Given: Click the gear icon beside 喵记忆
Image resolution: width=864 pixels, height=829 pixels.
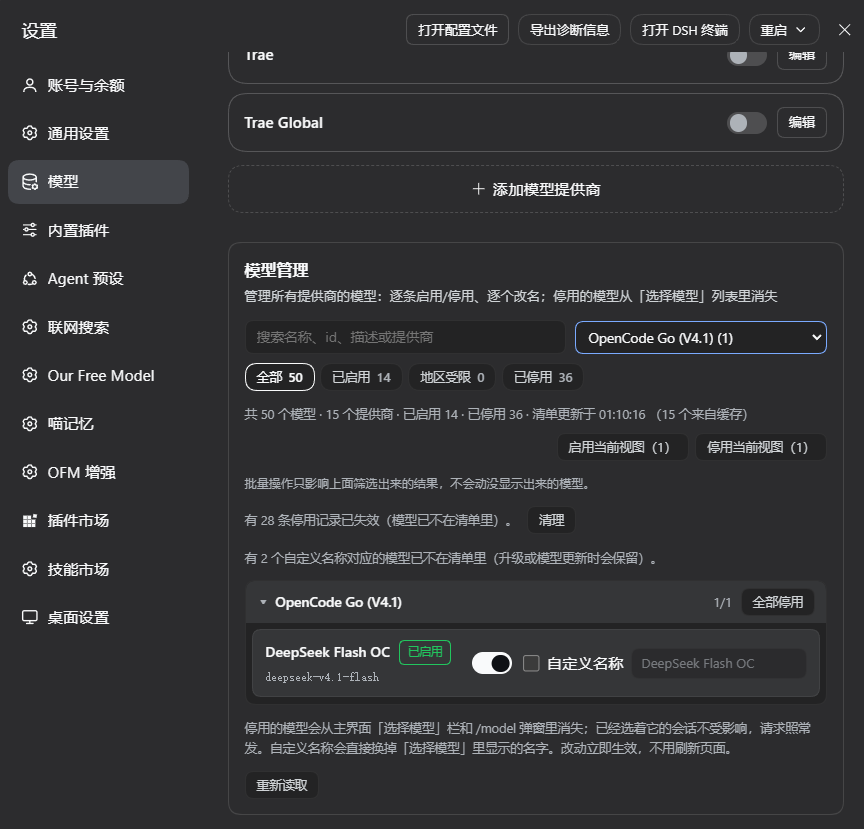Looking at the screenshot, I should (30, 424).
